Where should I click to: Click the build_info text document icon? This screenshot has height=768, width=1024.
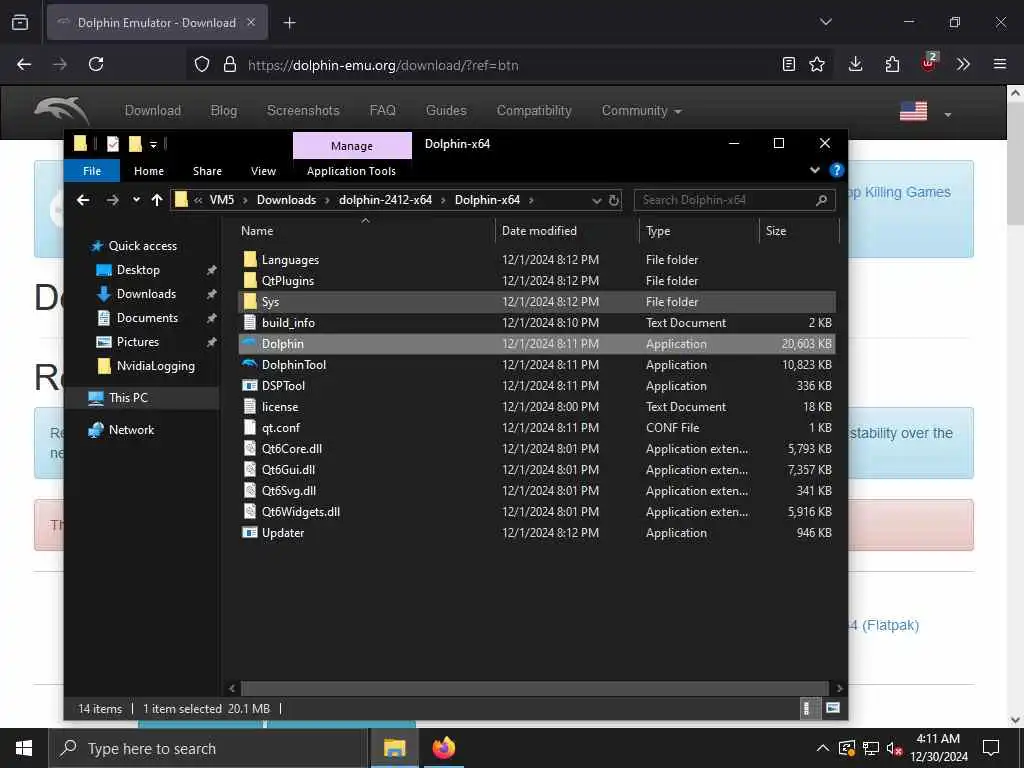[249, 322]
